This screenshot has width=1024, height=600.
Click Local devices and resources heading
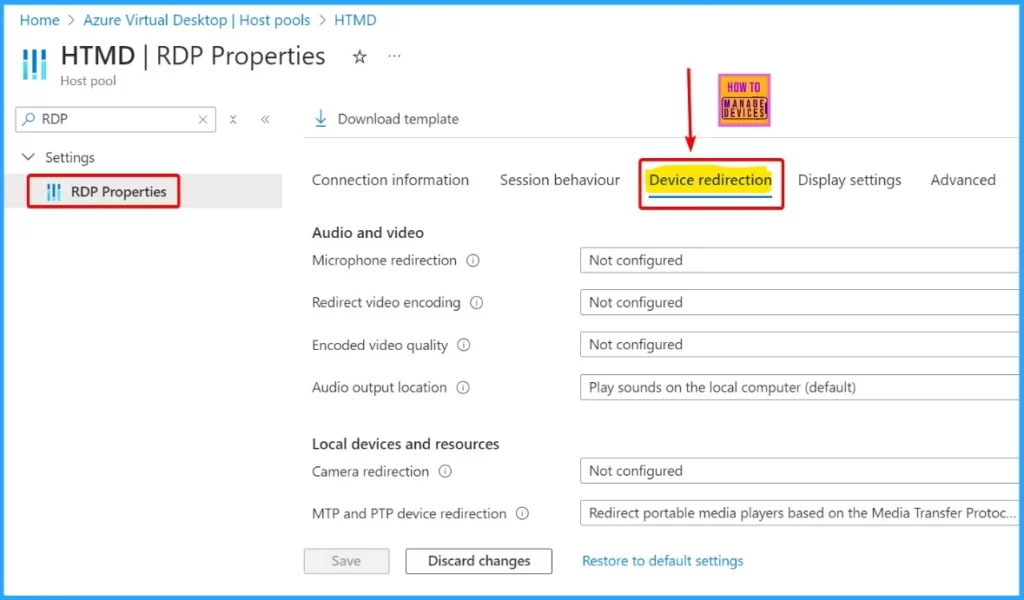406,444
